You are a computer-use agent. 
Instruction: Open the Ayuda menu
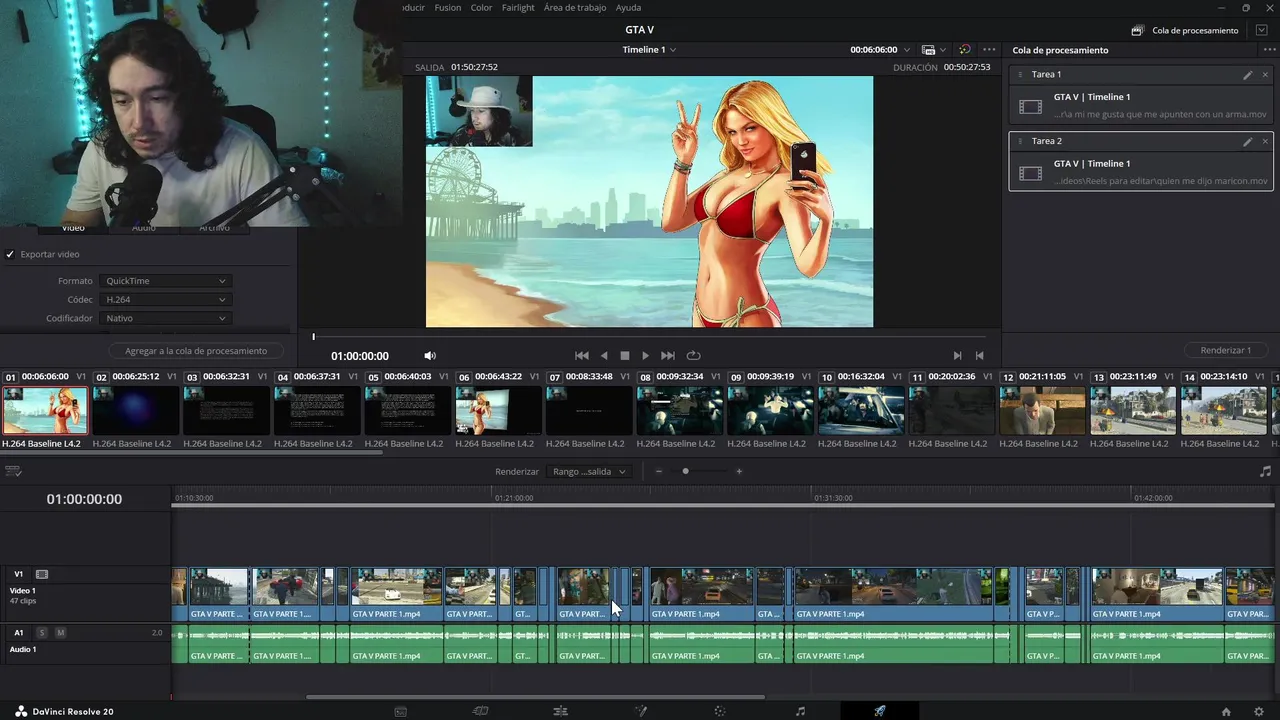[x=628, y=8]
